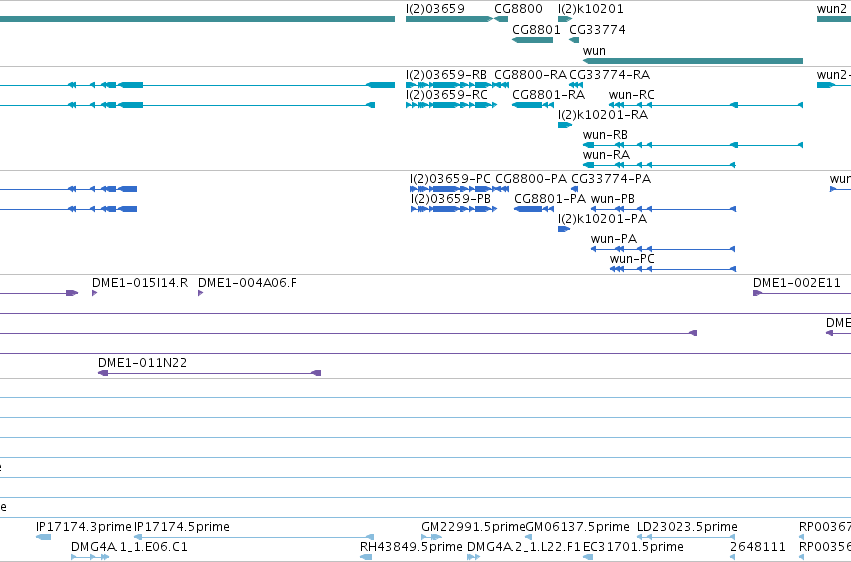851x562 pixels.
Task: Click the CG8801-RA transcript label
Action: coord(549,95)
